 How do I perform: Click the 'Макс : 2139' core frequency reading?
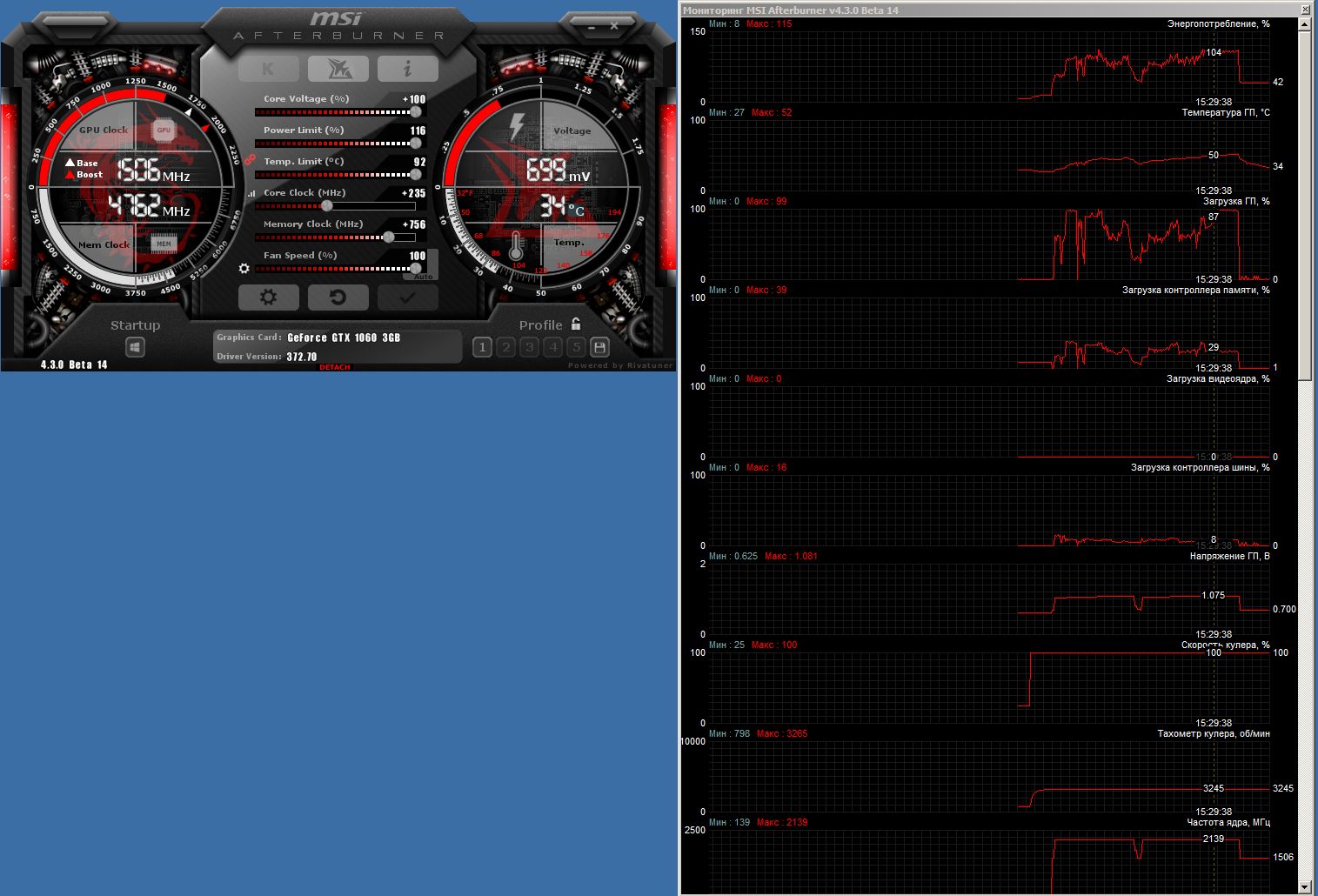[x=782, y=822]
